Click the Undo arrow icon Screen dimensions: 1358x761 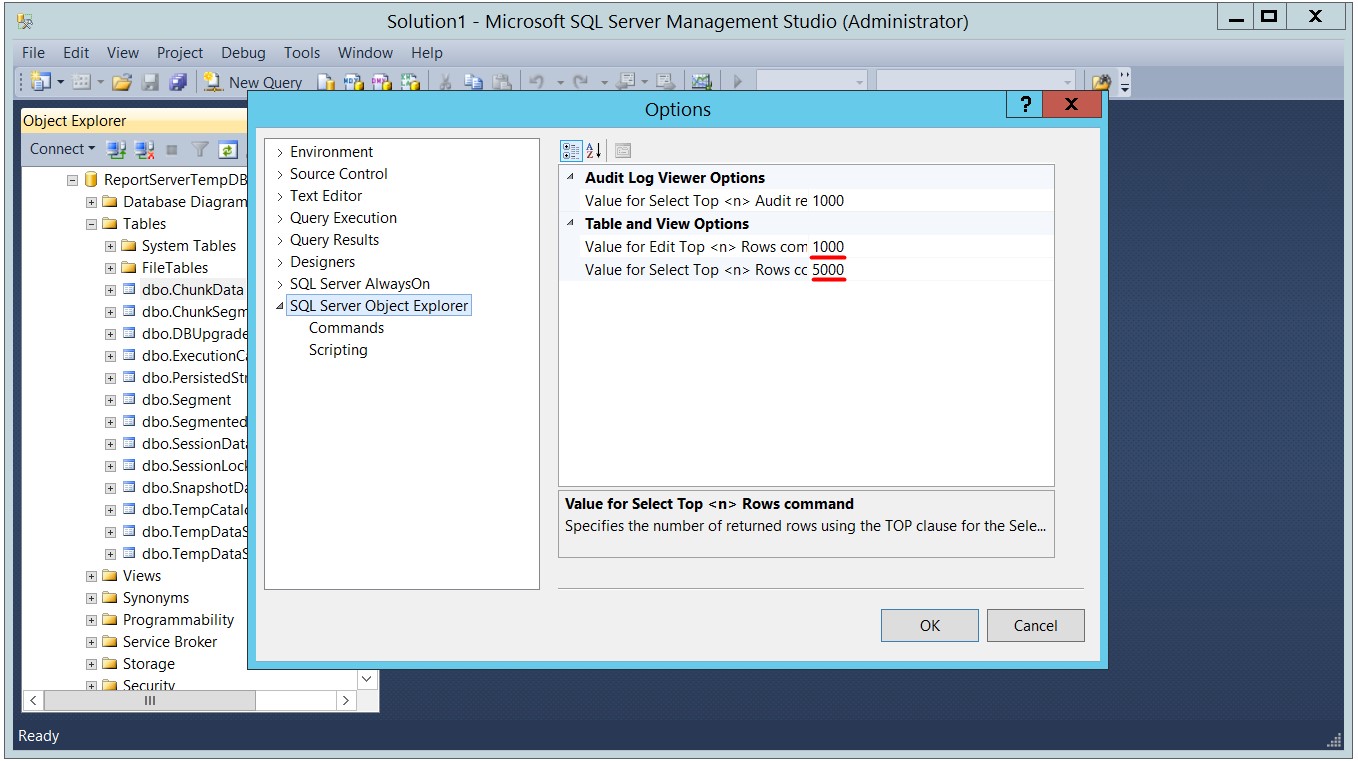(x=536, y=82)
